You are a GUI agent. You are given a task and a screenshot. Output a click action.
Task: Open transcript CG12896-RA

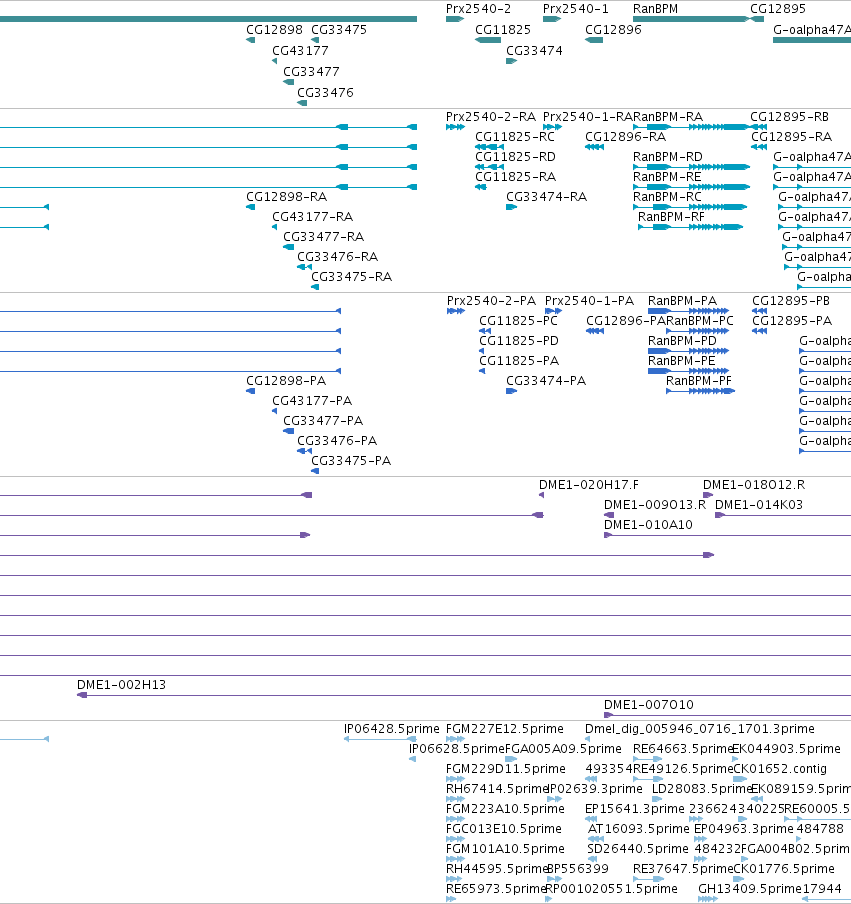tap(625, 137)
